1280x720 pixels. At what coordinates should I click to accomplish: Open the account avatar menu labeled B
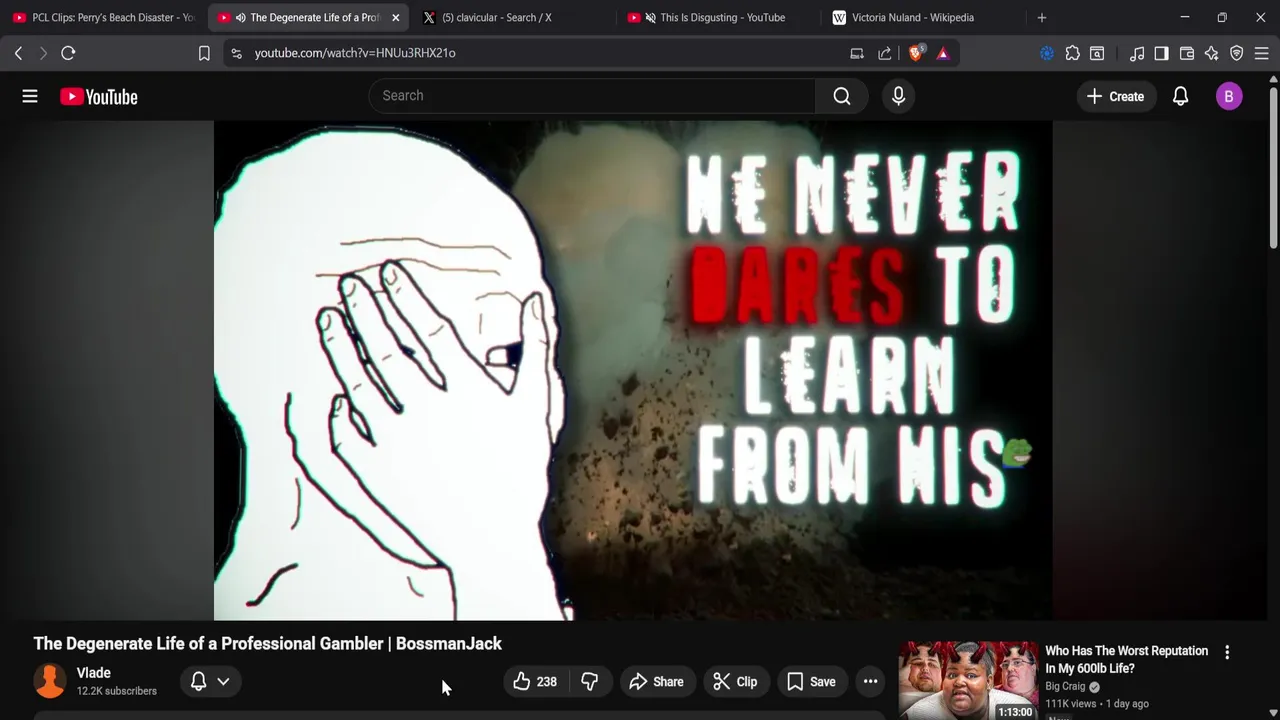pos(1229,96)
